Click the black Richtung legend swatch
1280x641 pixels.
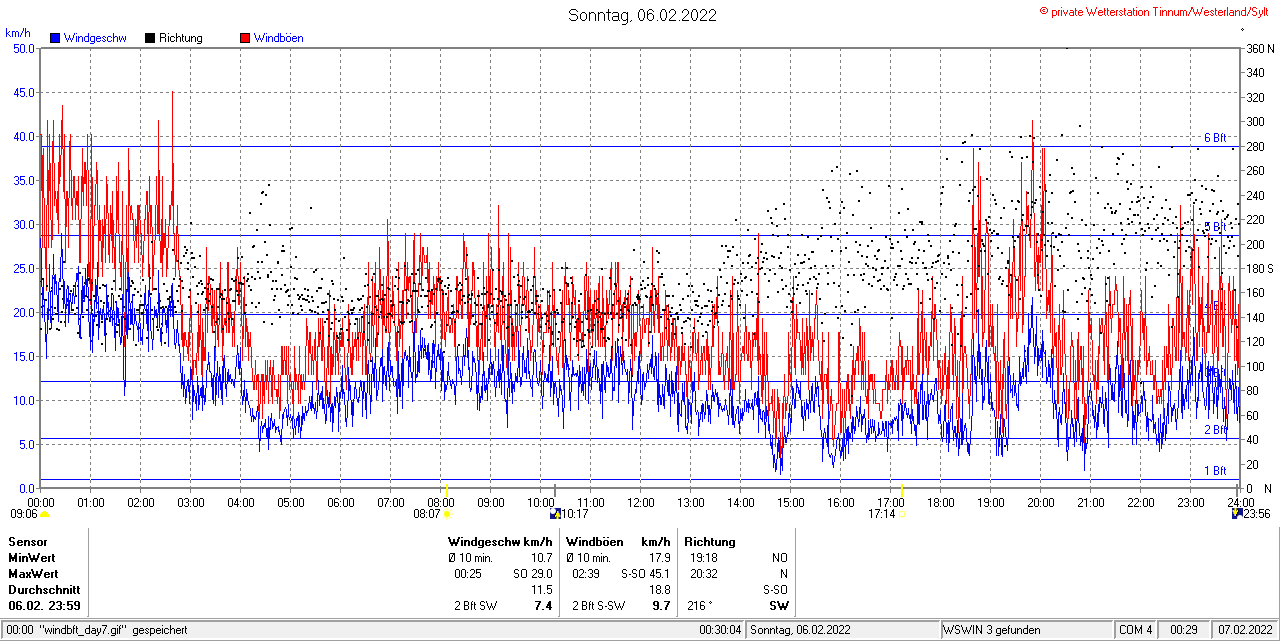[x=150, y=38]
